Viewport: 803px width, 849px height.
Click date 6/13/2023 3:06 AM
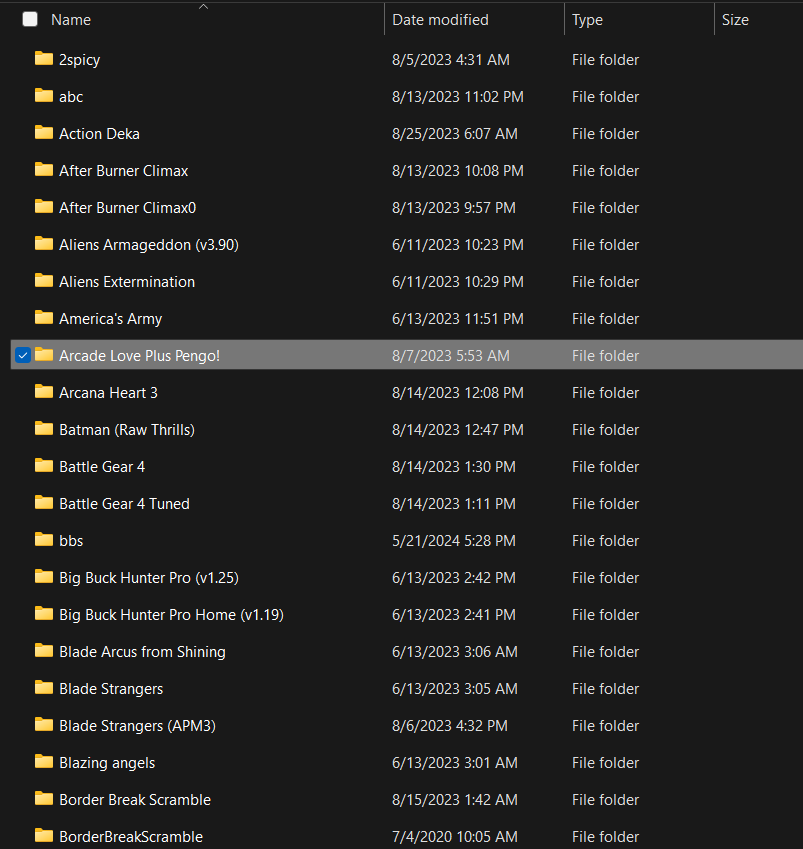454,652
